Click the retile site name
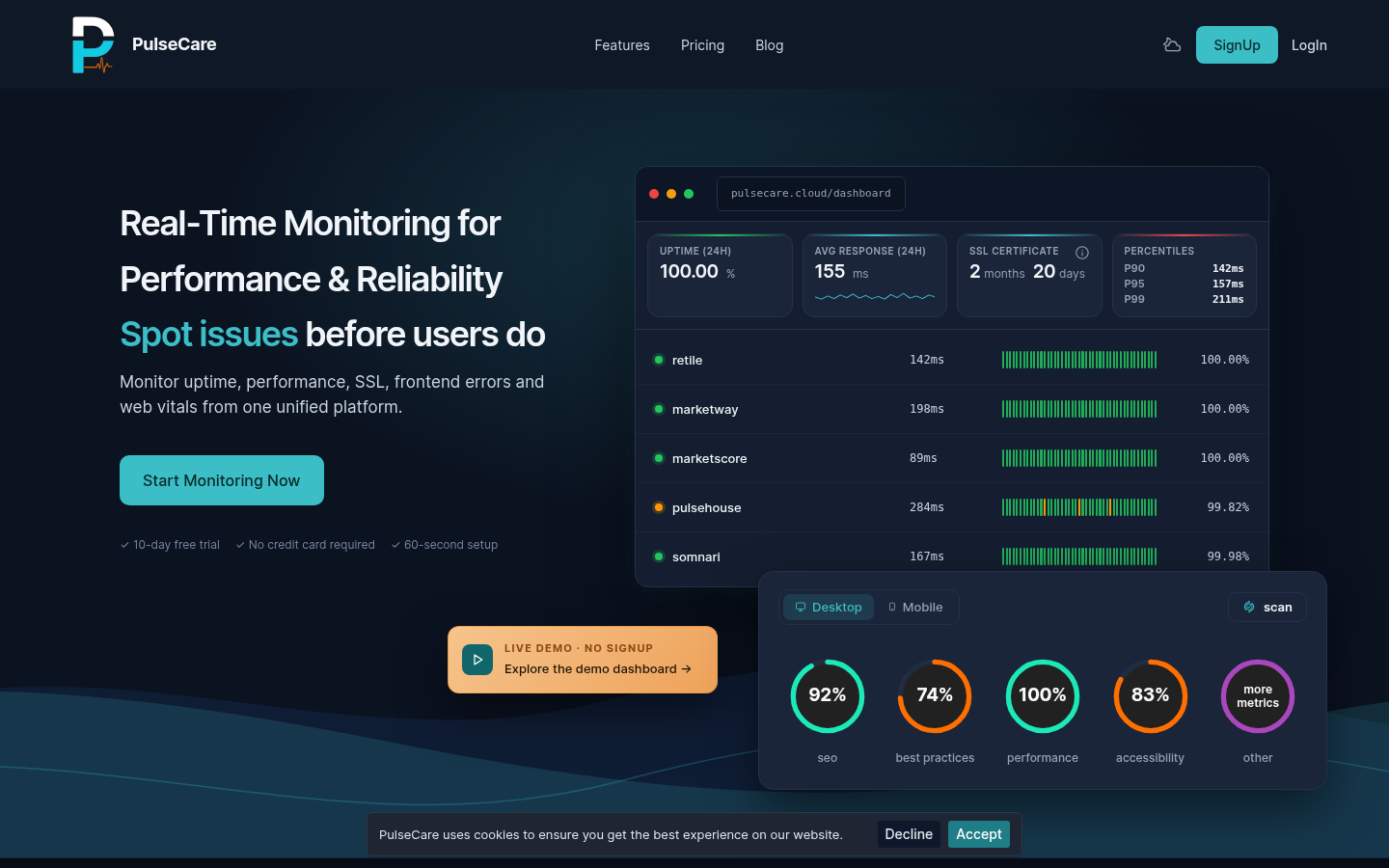 tap(687, 361)
